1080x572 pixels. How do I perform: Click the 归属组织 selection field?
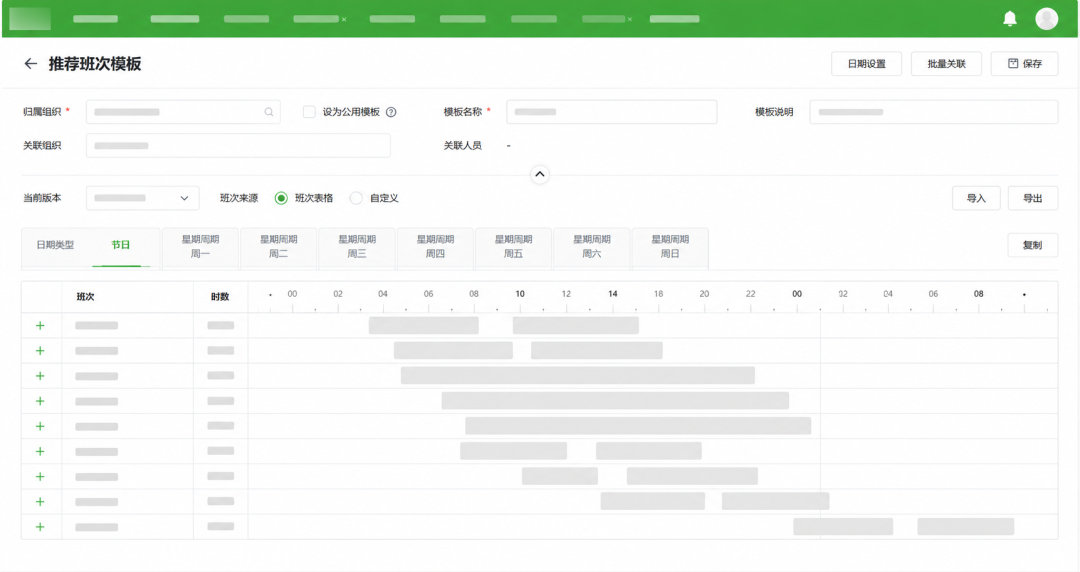183,112
